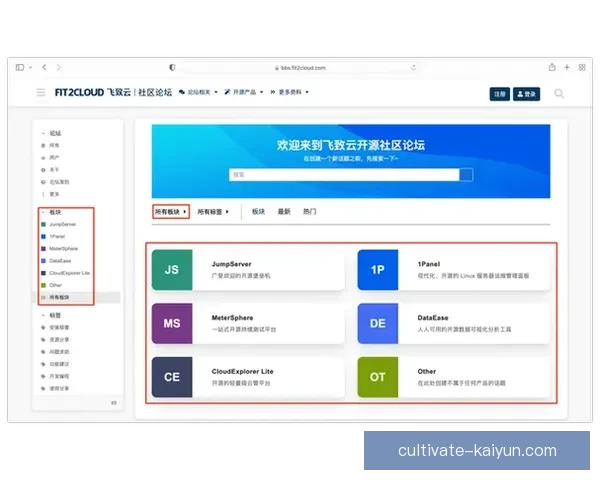This screenshot has height=480, width=600.
Task: Select the 资源分享 tag in sidebar
Action: click(x=59, y=340)
